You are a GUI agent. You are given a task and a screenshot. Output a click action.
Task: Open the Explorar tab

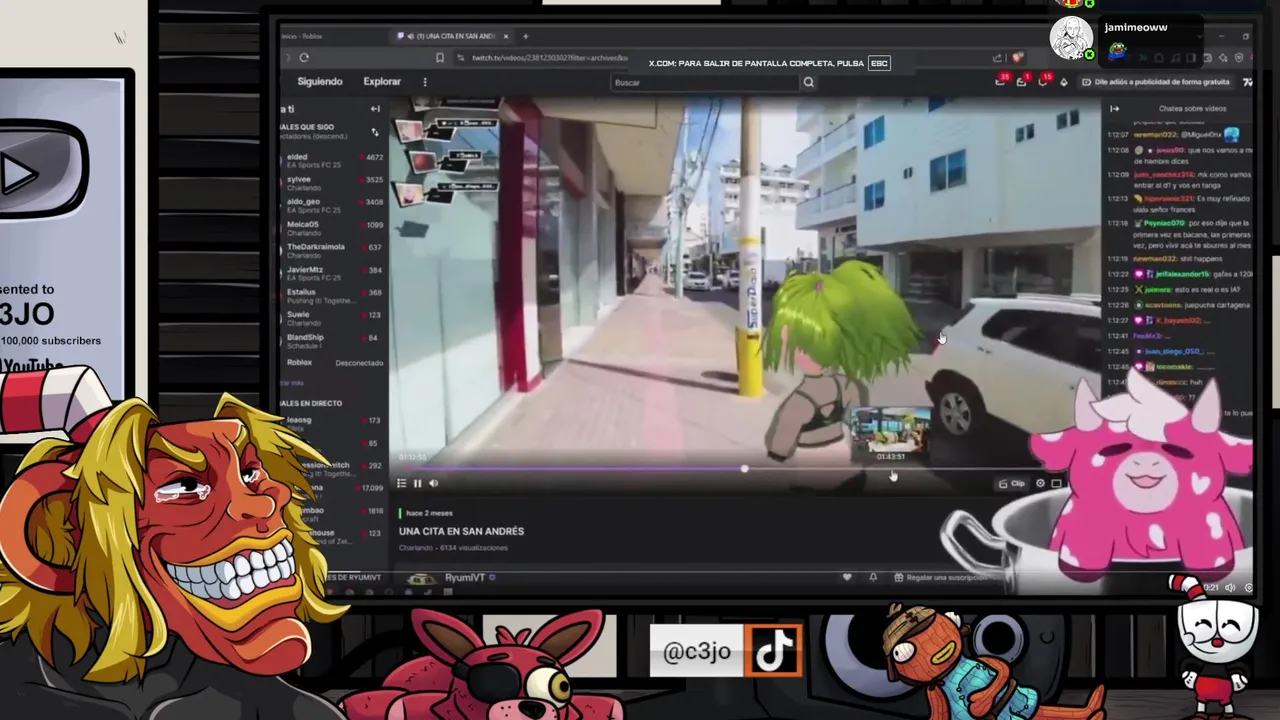[382, 82]
